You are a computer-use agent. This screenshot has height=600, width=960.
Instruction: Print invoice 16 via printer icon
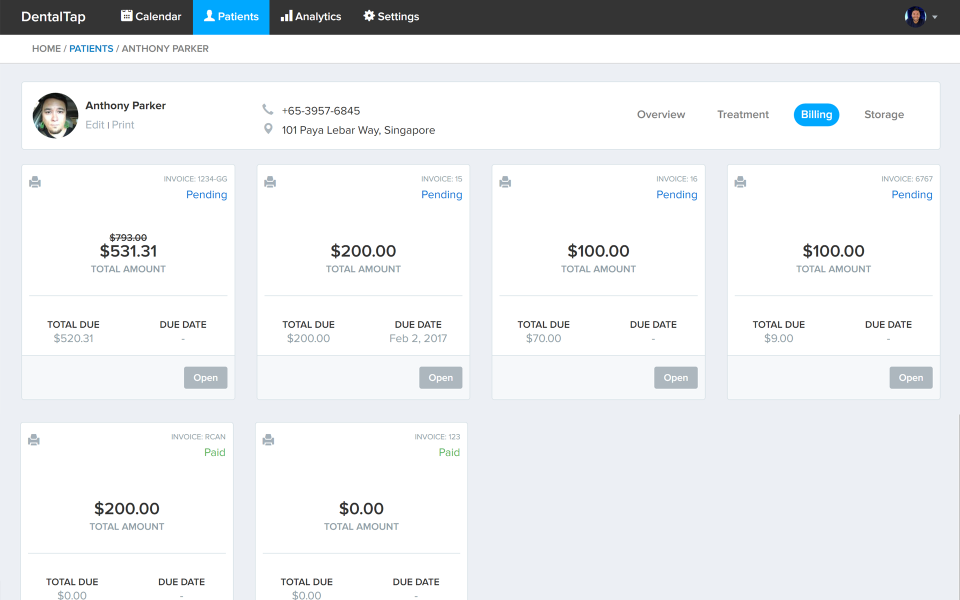point(505,182)
